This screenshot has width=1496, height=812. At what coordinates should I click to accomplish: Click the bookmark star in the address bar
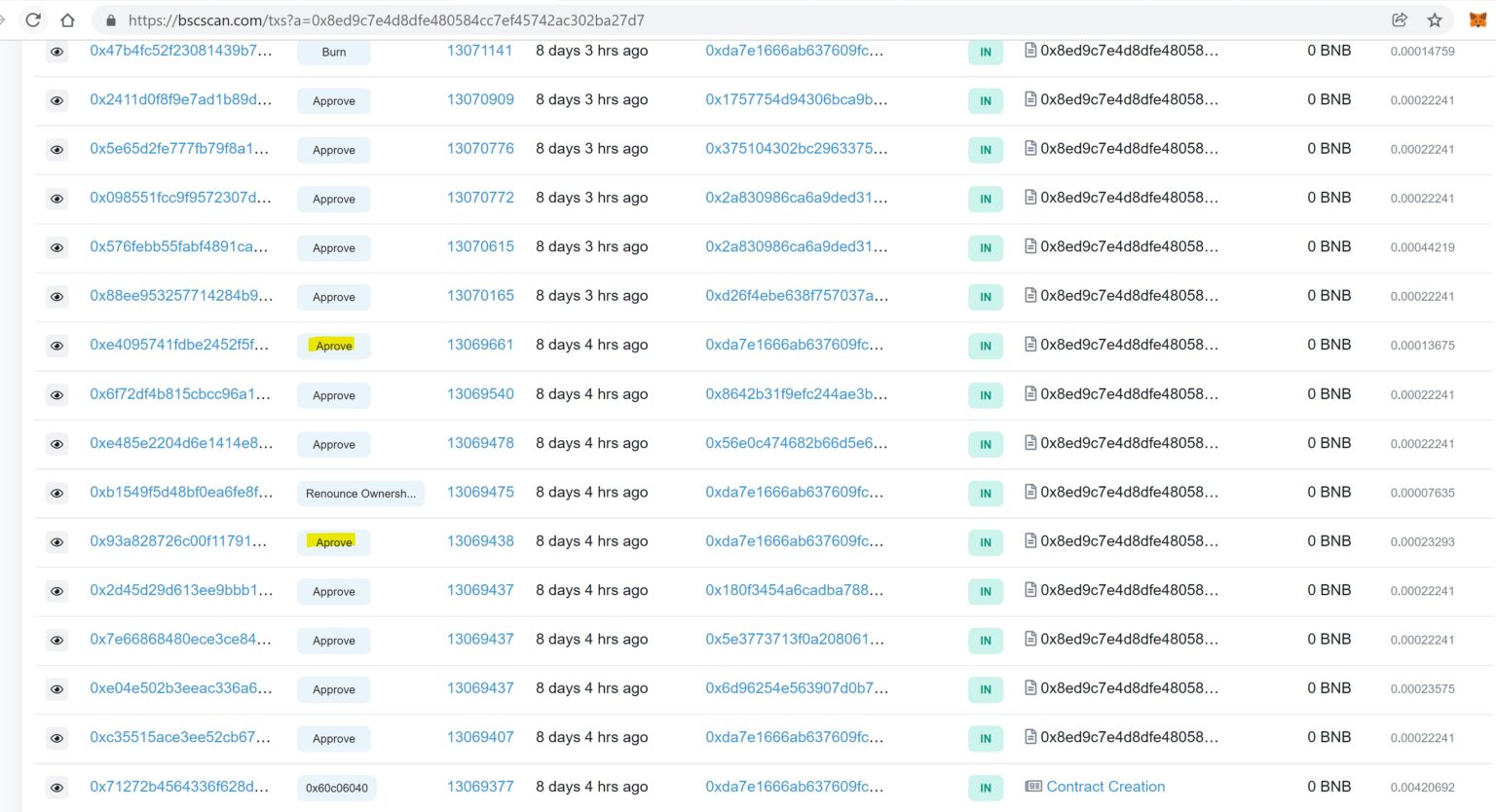click(x=1433, y=19)
